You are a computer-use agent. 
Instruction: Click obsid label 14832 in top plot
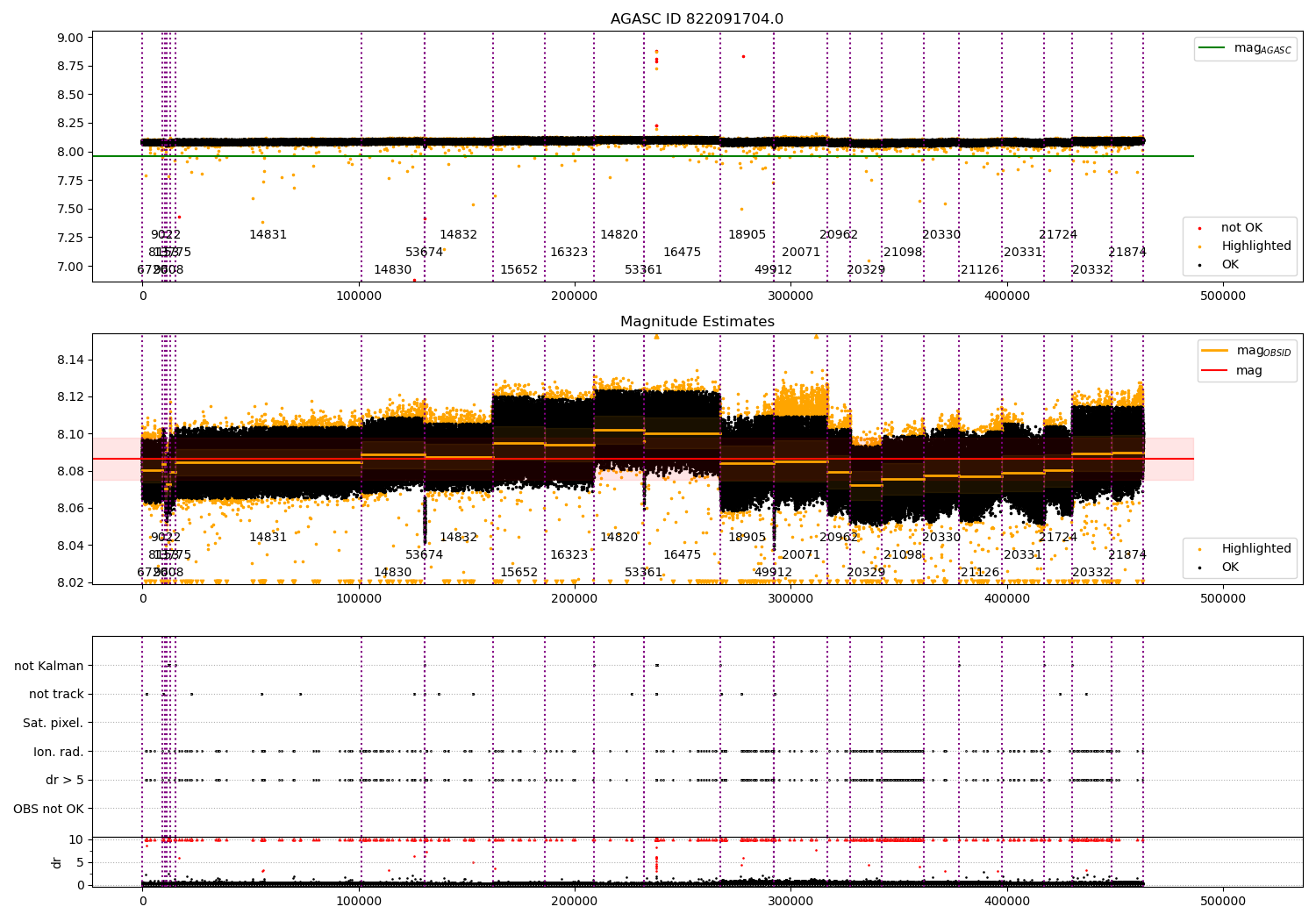click(x=458, y=235)
